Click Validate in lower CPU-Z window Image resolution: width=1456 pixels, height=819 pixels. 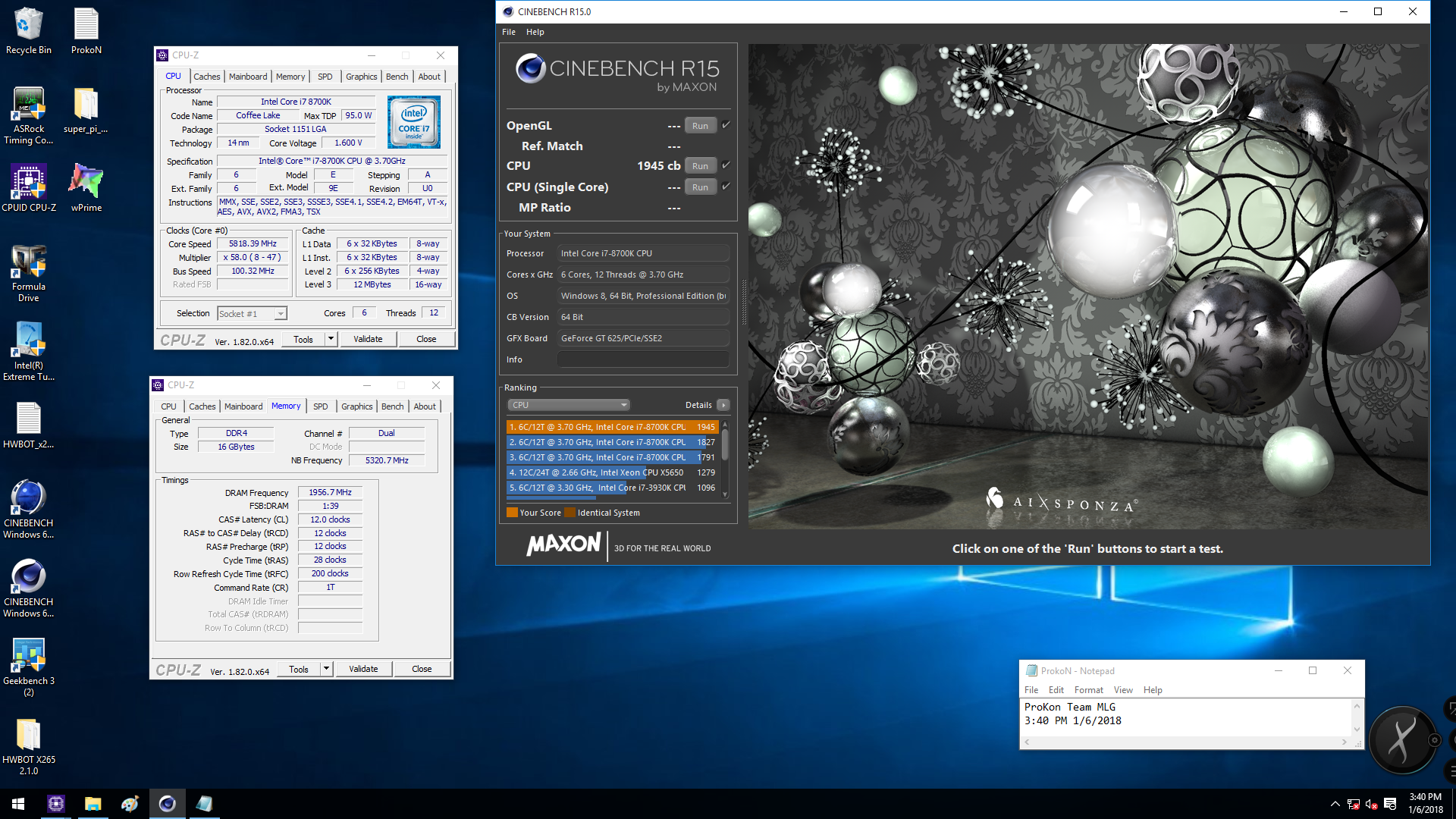(x=363, y=669)
